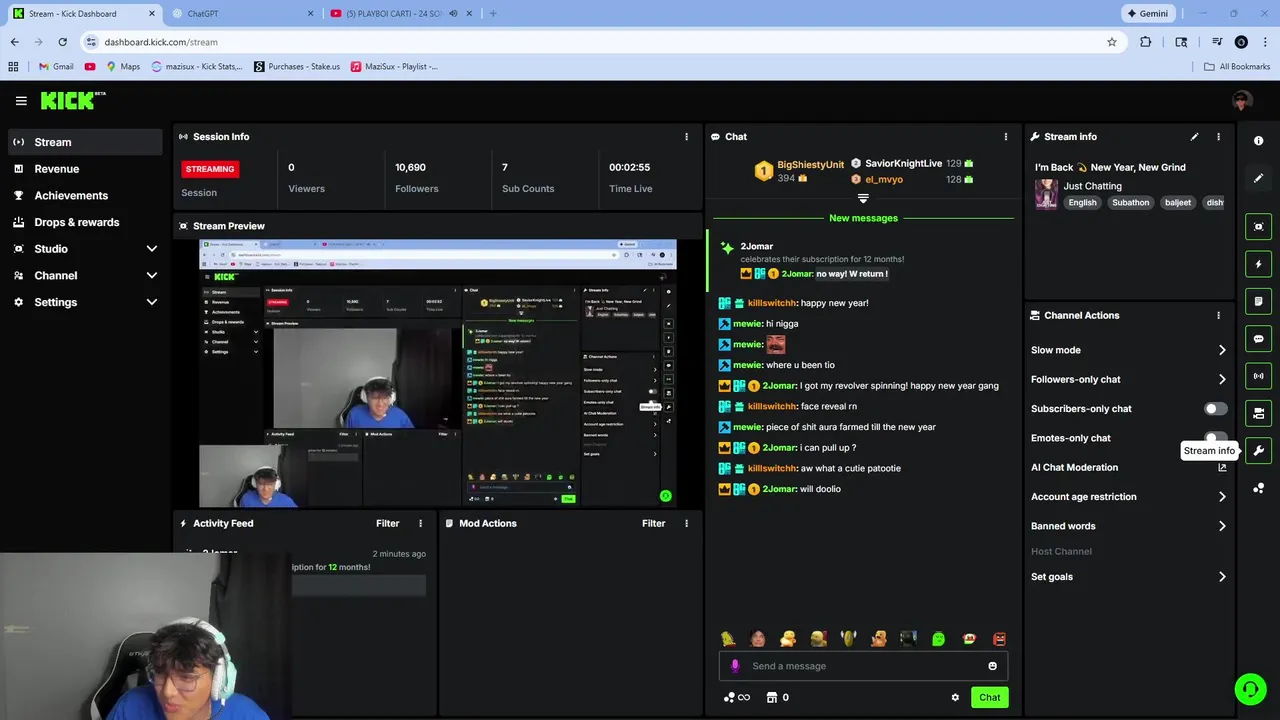Open the Mod Actions Filter

pyautogui.click(x=653, y=524)
